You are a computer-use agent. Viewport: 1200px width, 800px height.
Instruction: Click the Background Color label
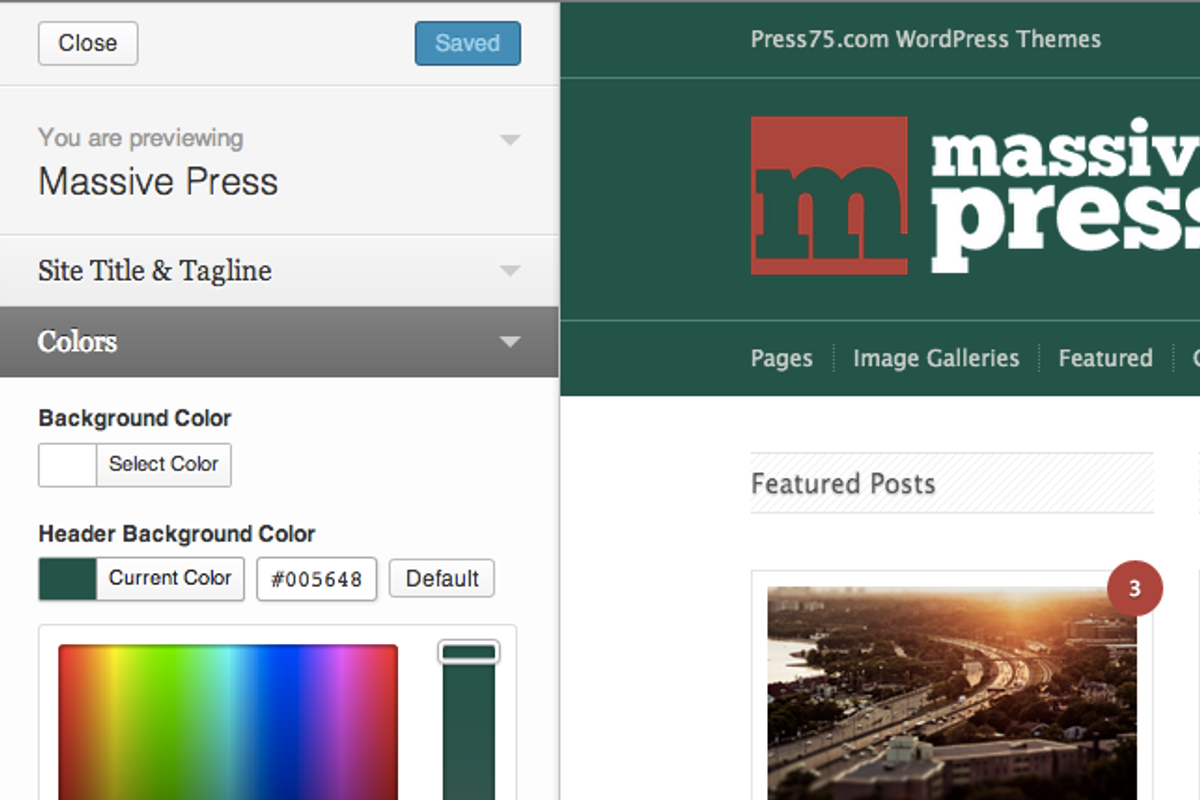[135, 418]
